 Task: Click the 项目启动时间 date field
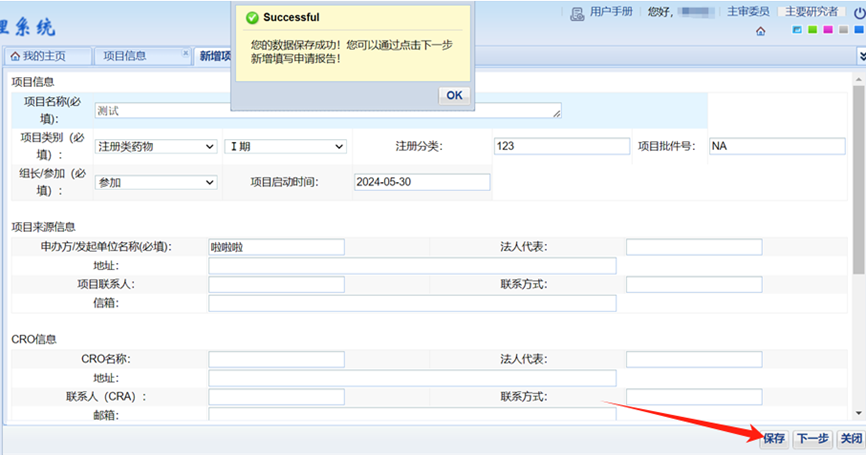tap(422, 182)
